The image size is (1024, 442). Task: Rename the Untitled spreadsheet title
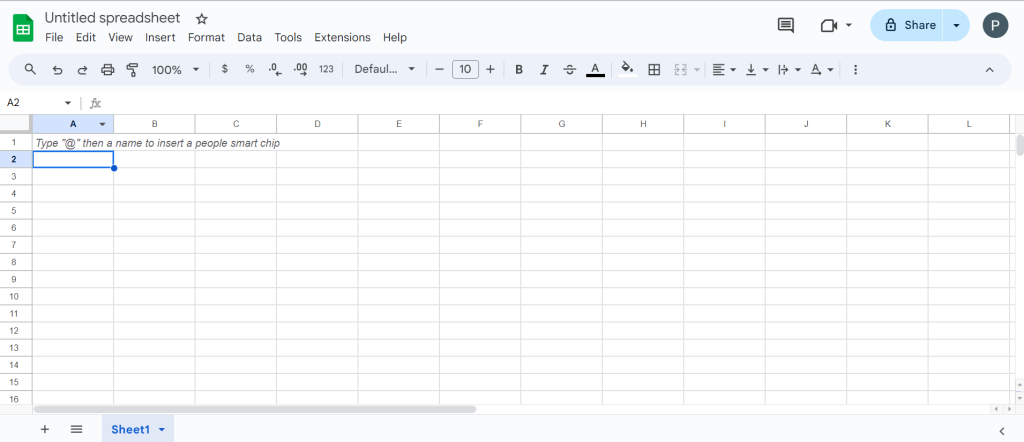(x=112, y=18)
